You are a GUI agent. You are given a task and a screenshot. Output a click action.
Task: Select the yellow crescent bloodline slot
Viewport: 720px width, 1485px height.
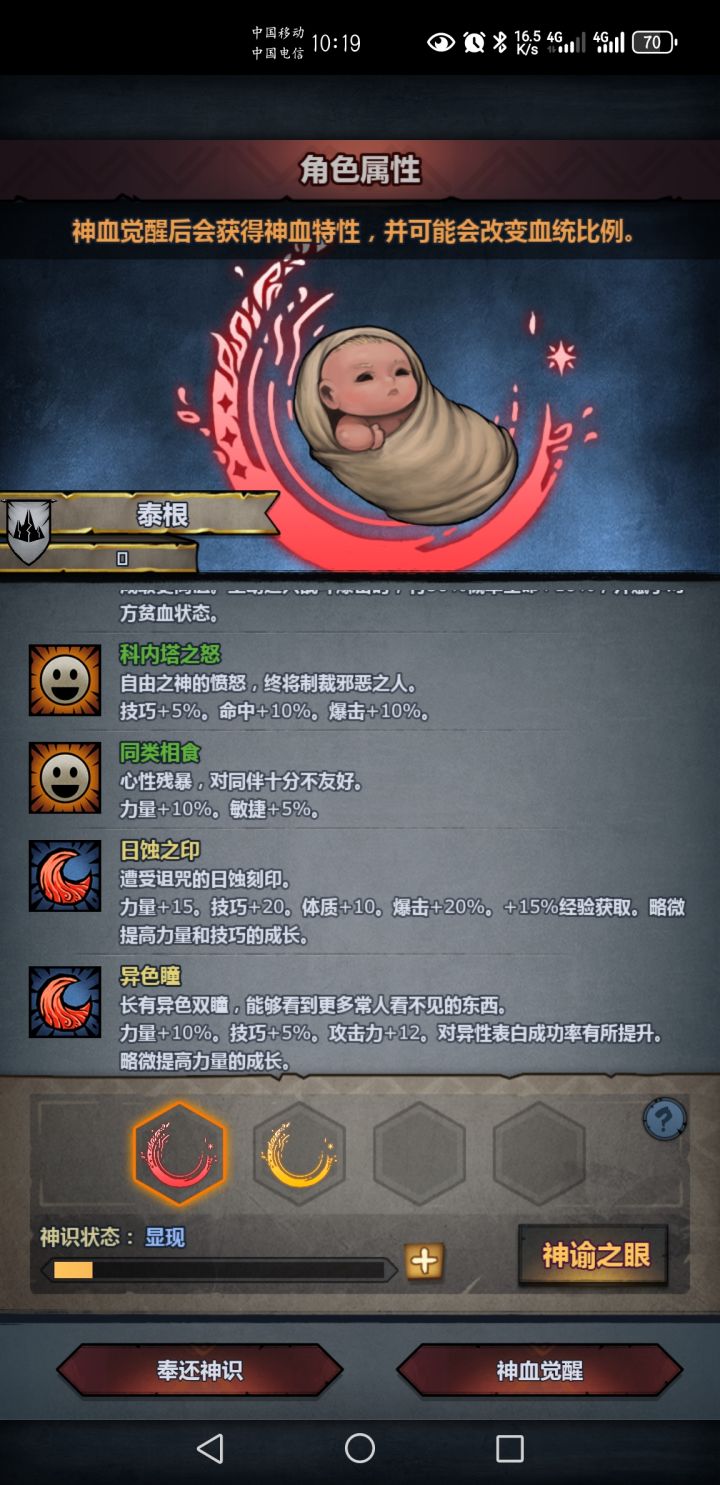[299, 1154]
